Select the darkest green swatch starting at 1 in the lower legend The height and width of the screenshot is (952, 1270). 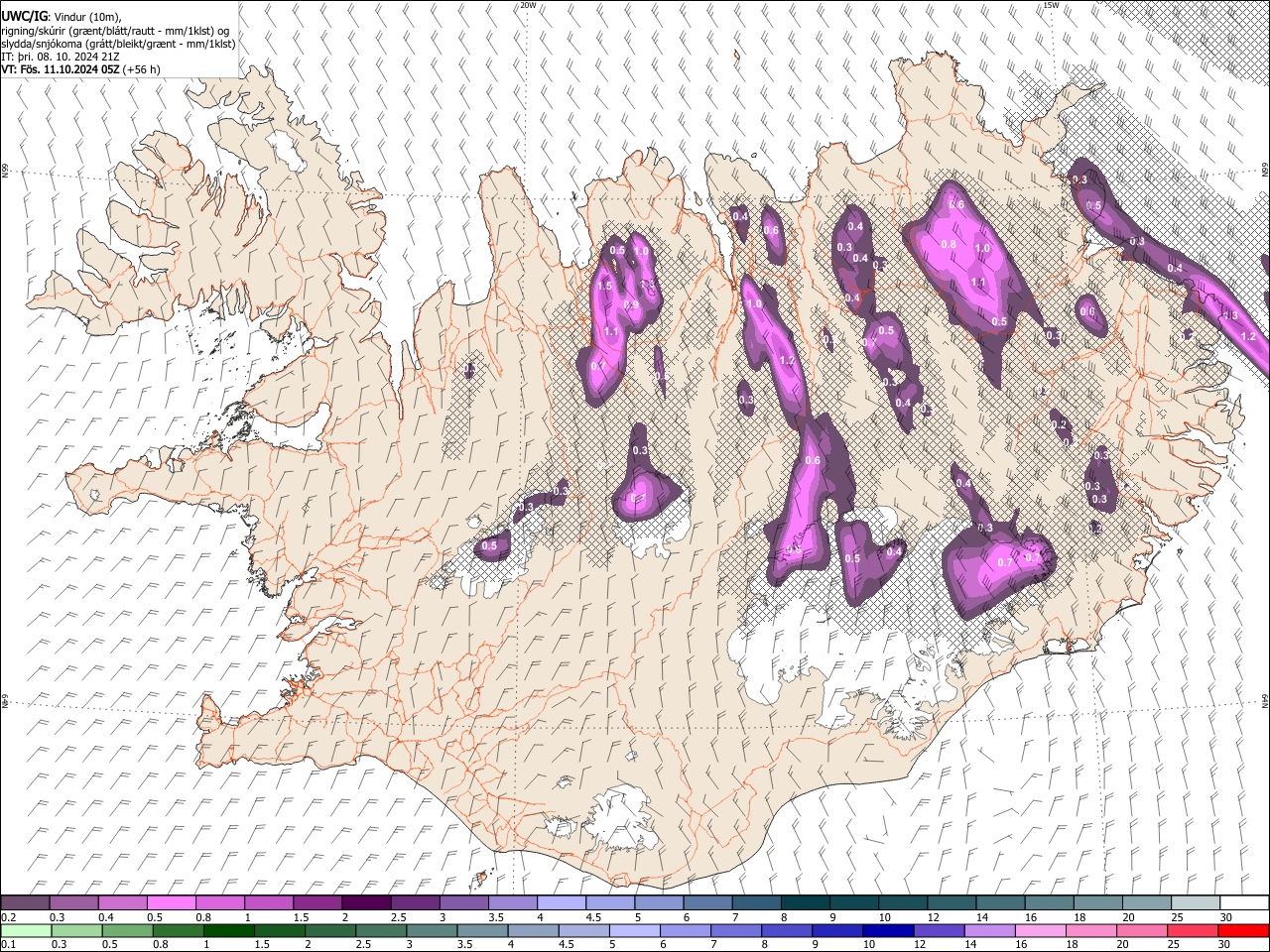pyautogui.click(x=228, y=930)
